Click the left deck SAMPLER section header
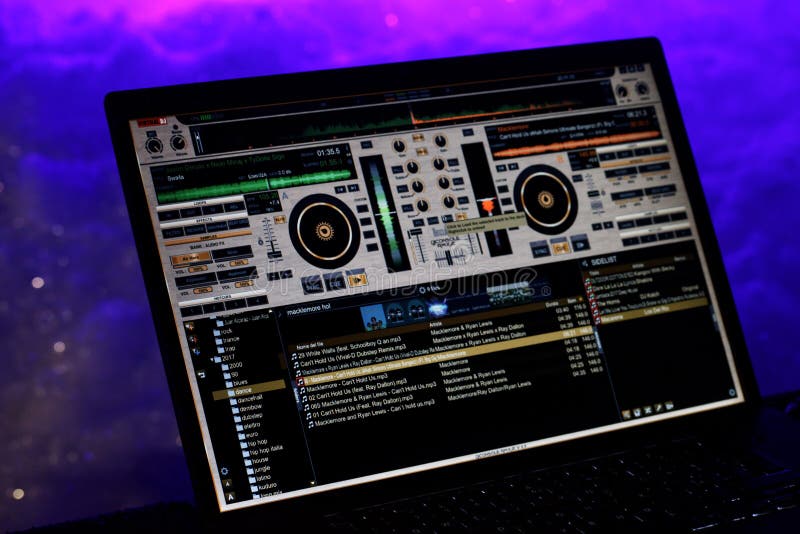800x534 pixels. (208, 238)
